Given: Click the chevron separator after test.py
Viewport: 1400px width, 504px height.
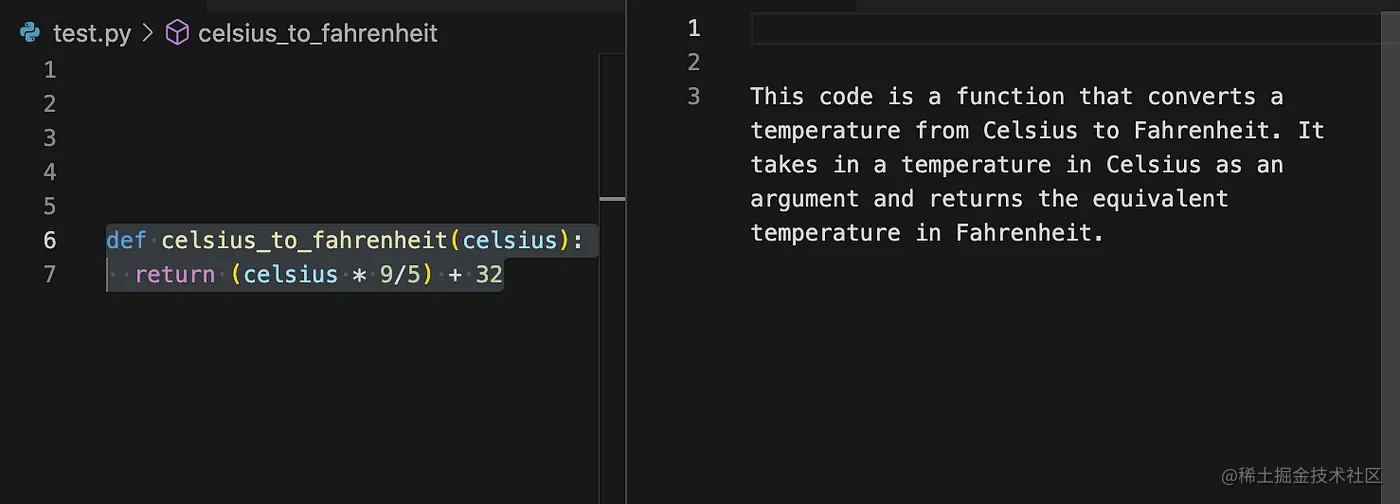Looking at the screenshot, I should click(148, 33).
